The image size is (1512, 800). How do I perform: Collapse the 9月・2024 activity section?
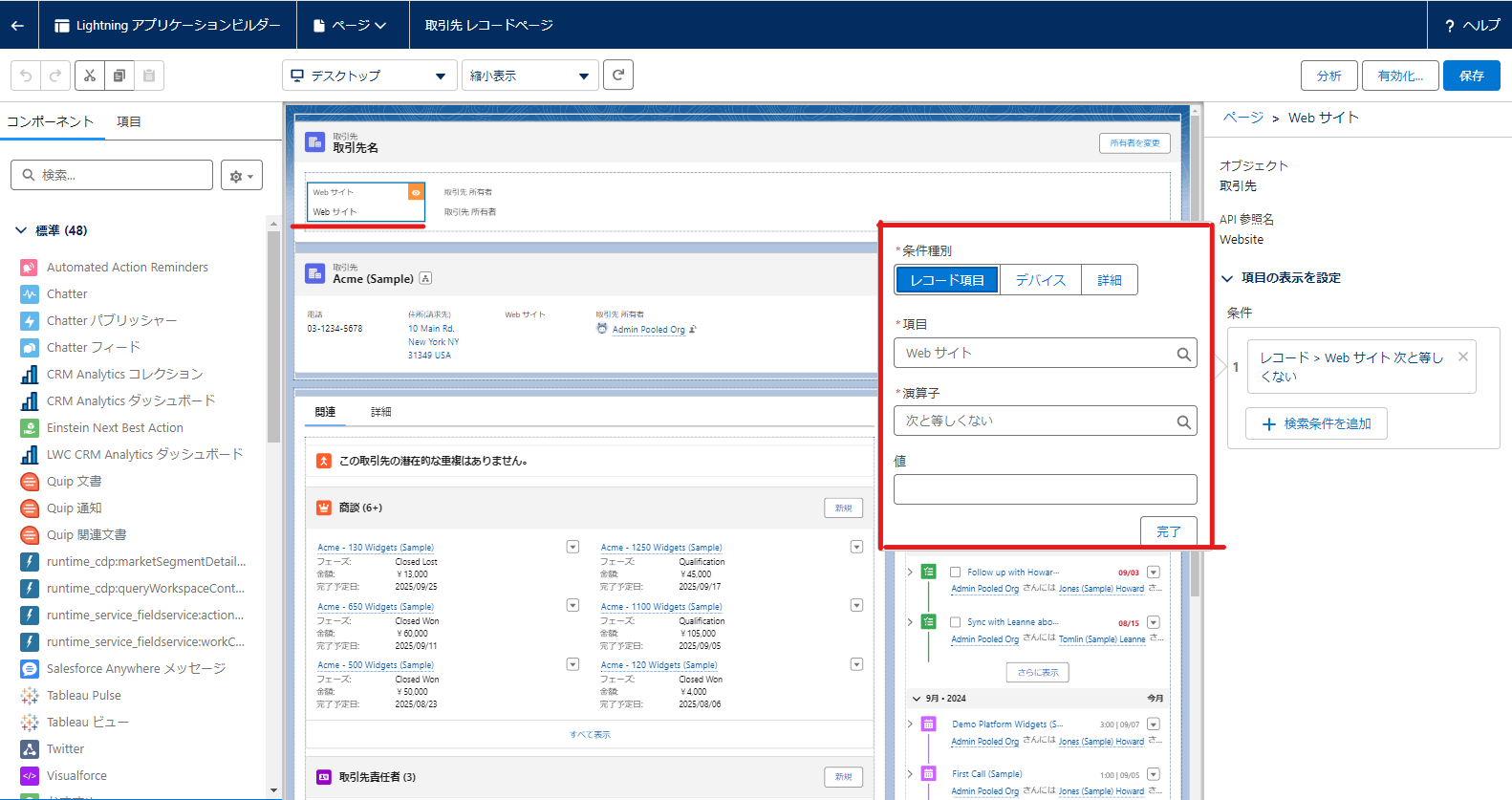coord(917,699)
